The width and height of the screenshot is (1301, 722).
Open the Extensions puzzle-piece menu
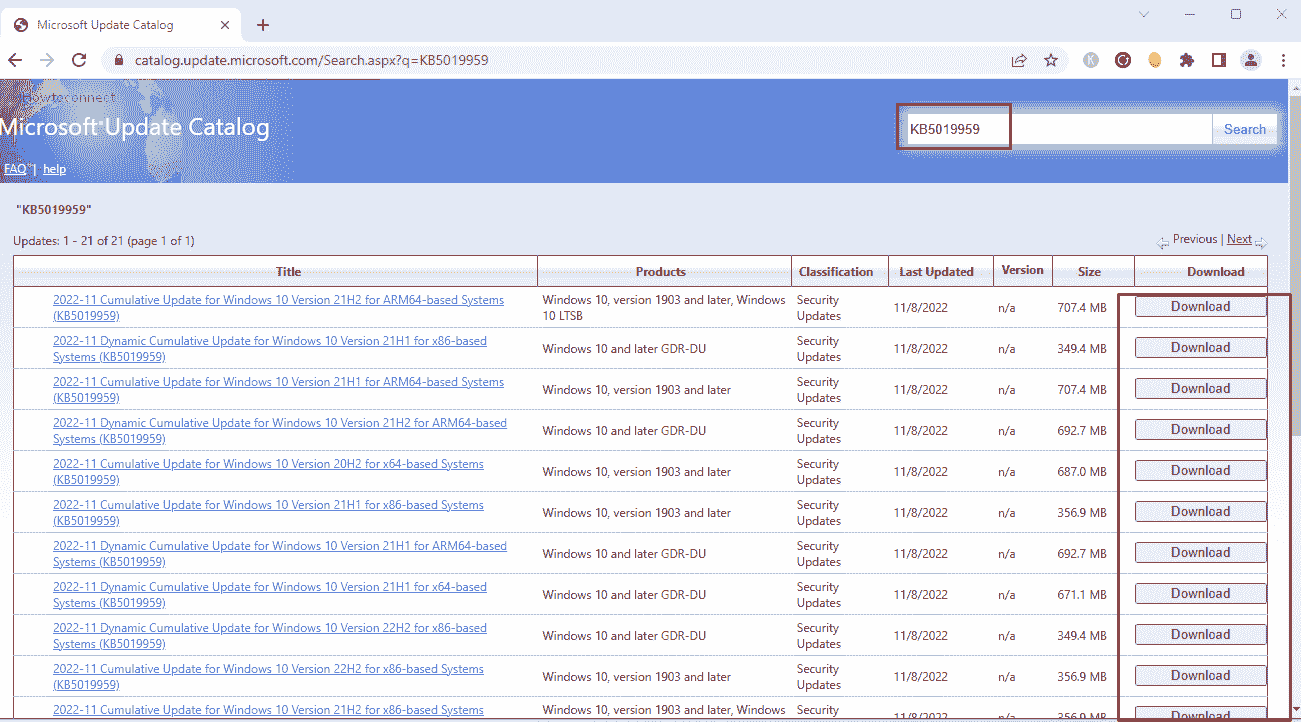pyautogui.click(x=1187, y=60)
